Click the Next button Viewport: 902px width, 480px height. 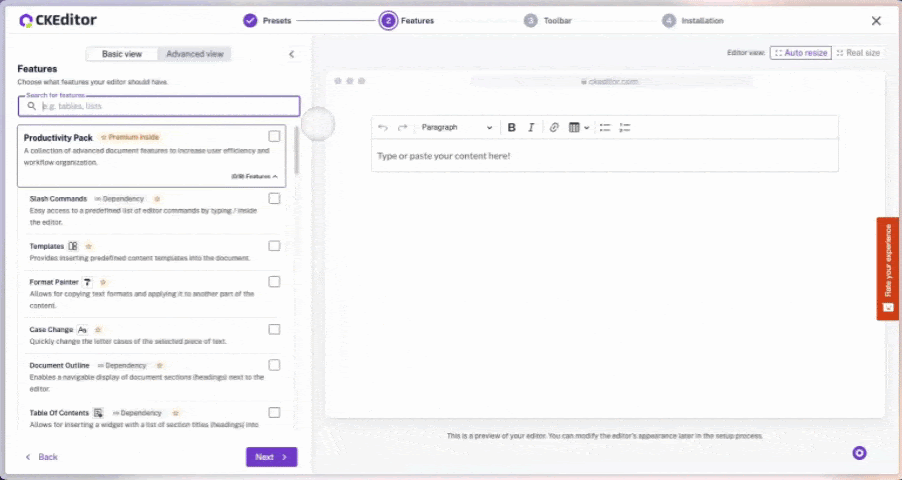tap(271, 457)
